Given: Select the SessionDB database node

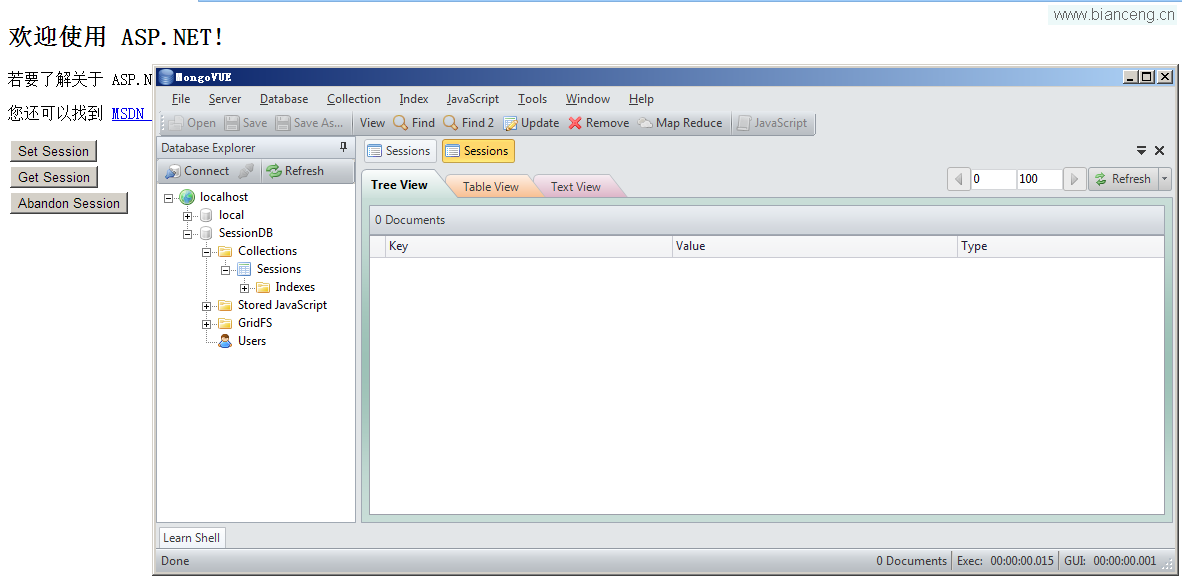Looking at the screenshot, I should click(x=246, y=233).
